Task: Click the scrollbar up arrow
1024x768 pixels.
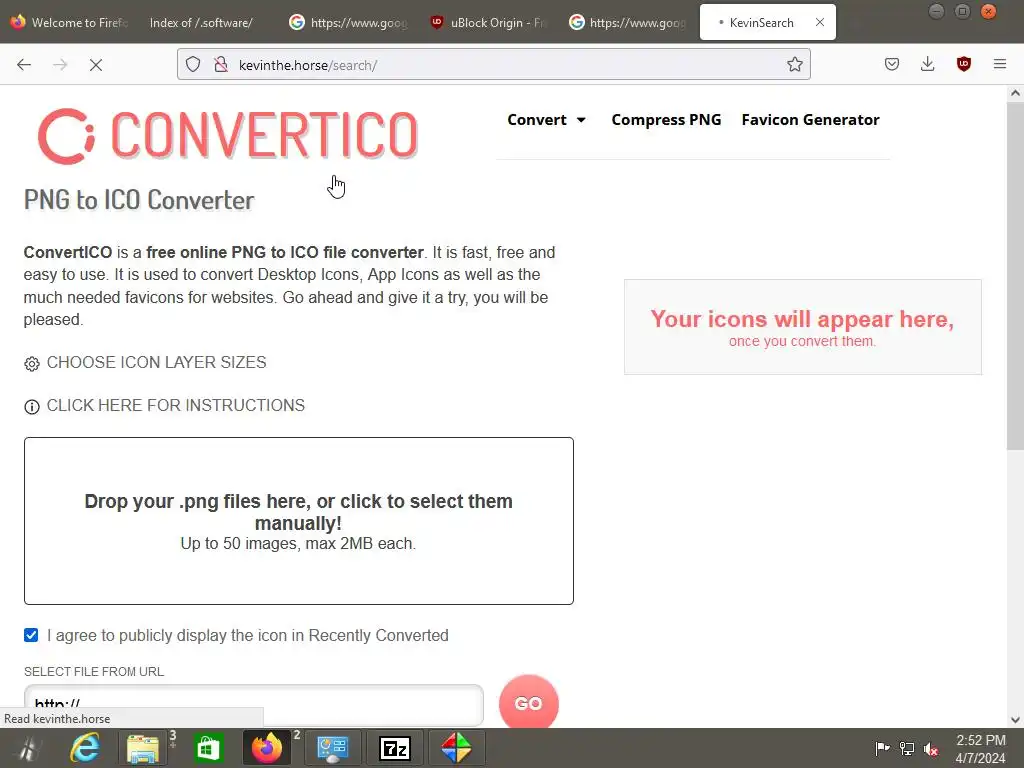Action: [1015, 93]
